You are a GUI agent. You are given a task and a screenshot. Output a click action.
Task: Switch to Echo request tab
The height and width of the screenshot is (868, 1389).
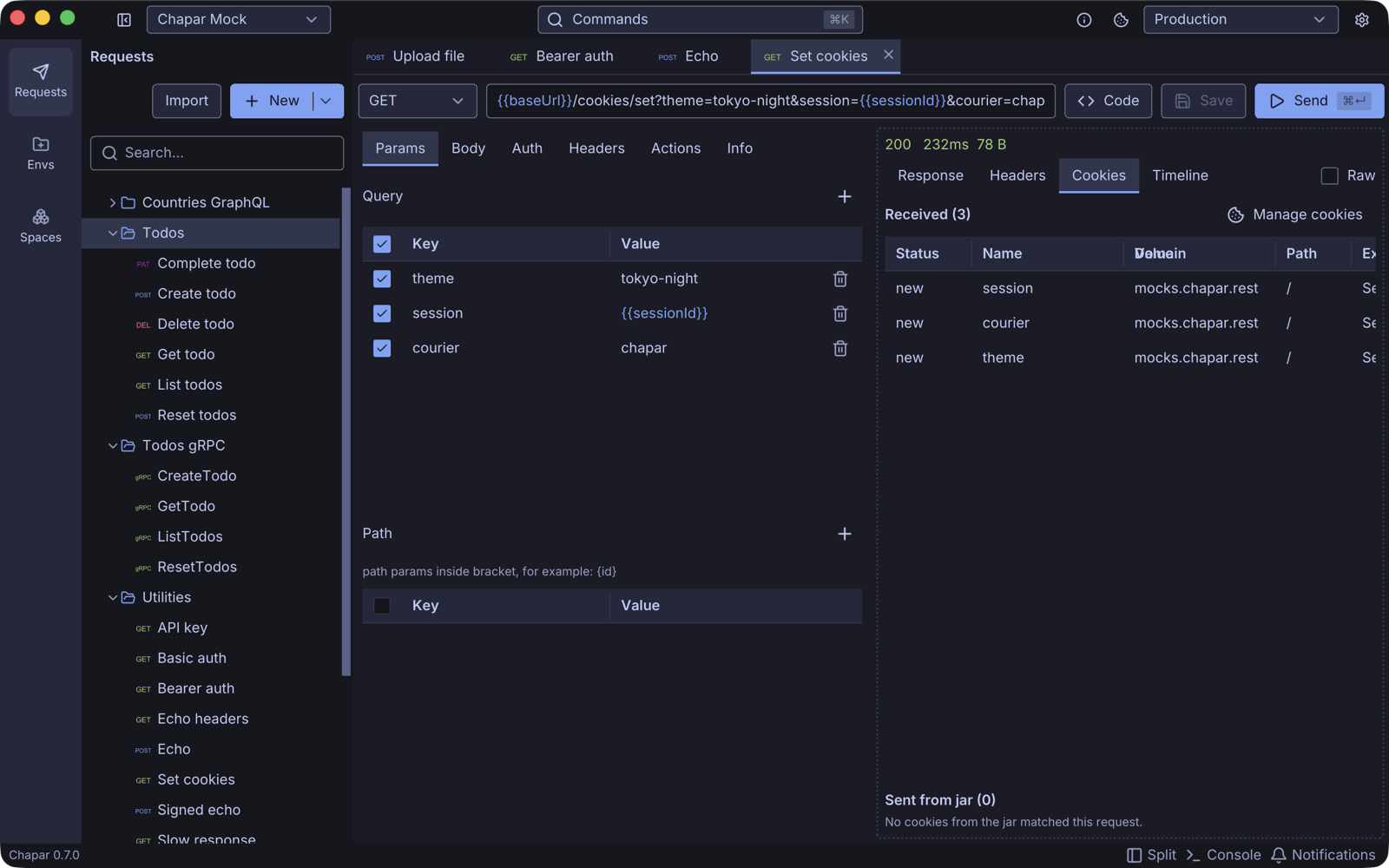click(689, 56)
